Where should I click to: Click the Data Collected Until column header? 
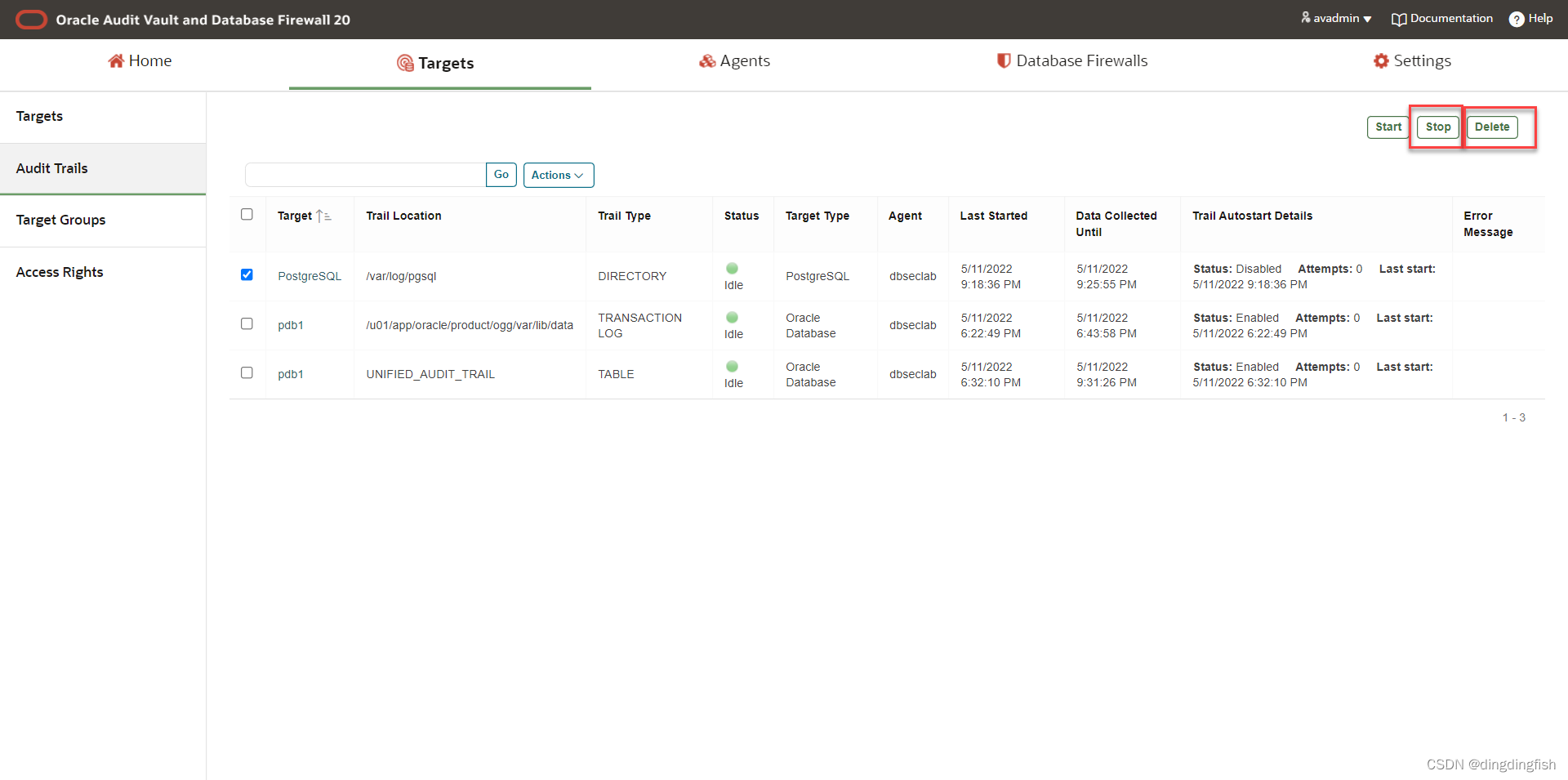click(x=1116, y=224)
